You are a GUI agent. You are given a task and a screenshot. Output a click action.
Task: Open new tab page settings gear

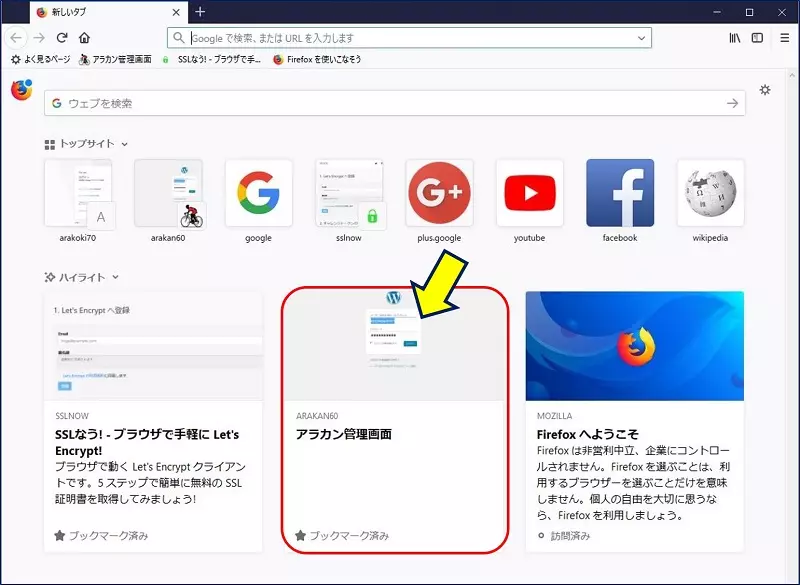pos(765,90)
